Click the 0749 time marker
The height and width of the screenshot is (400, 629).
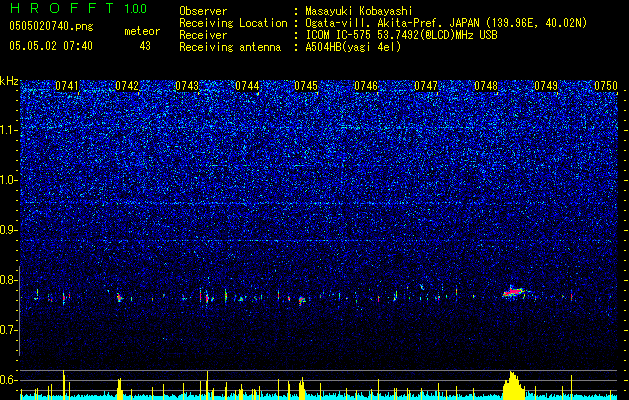(x=546, y=86)
